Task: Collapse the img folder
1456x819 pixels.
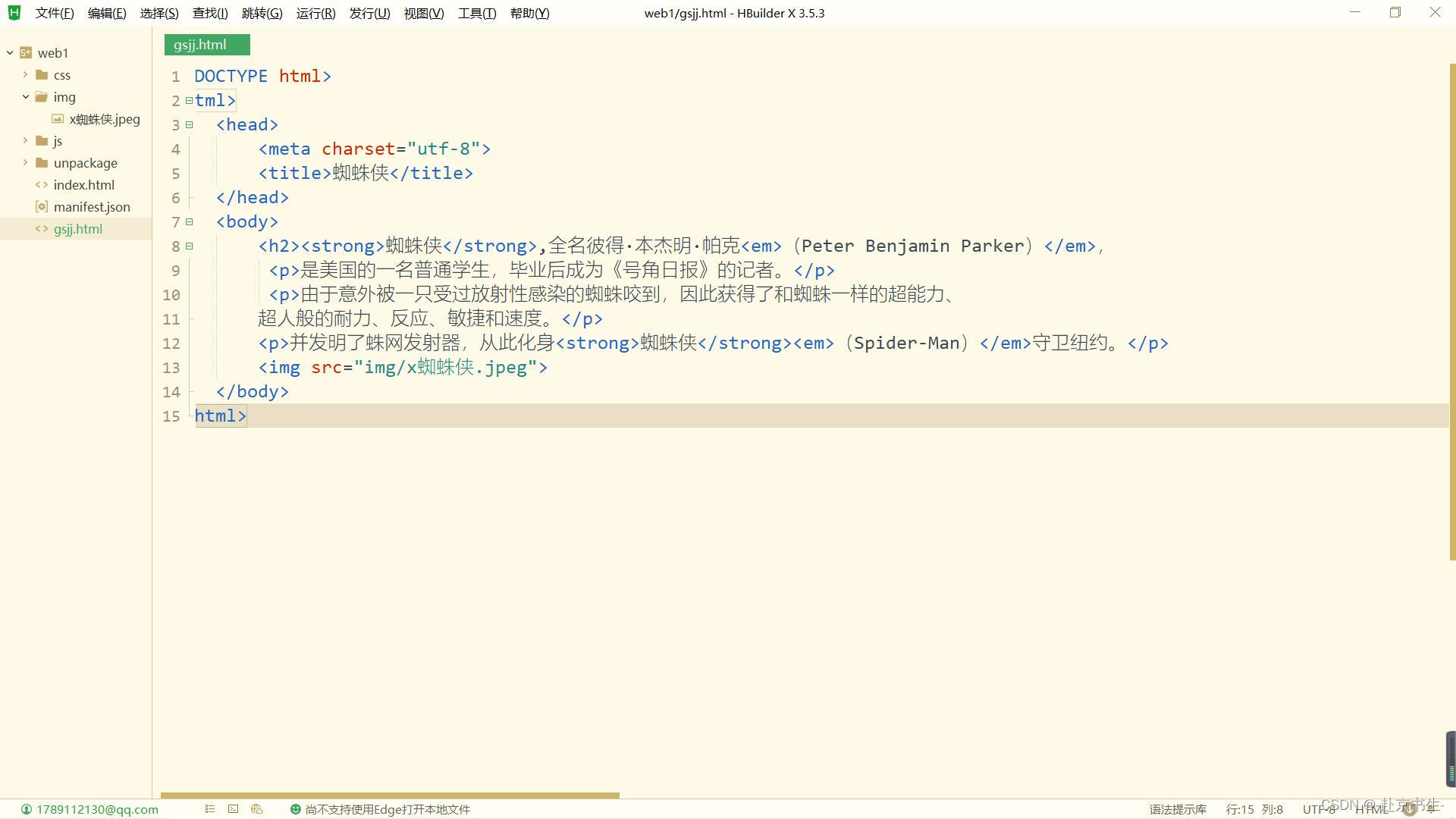Action: [x=25, y=96]
